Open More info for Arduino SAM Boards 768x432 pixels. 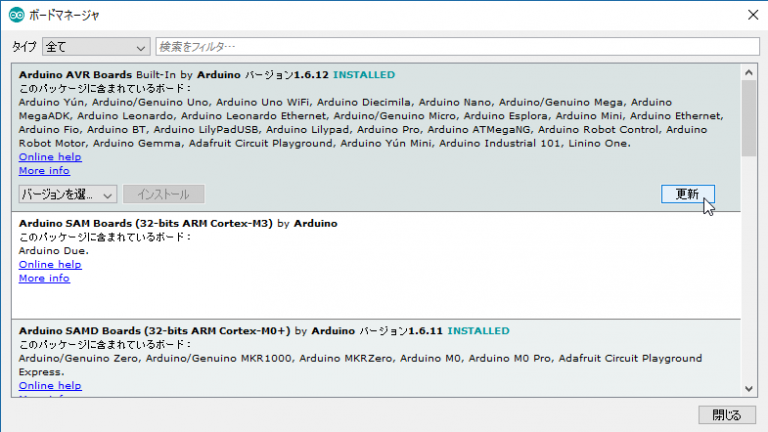(44, 279)
